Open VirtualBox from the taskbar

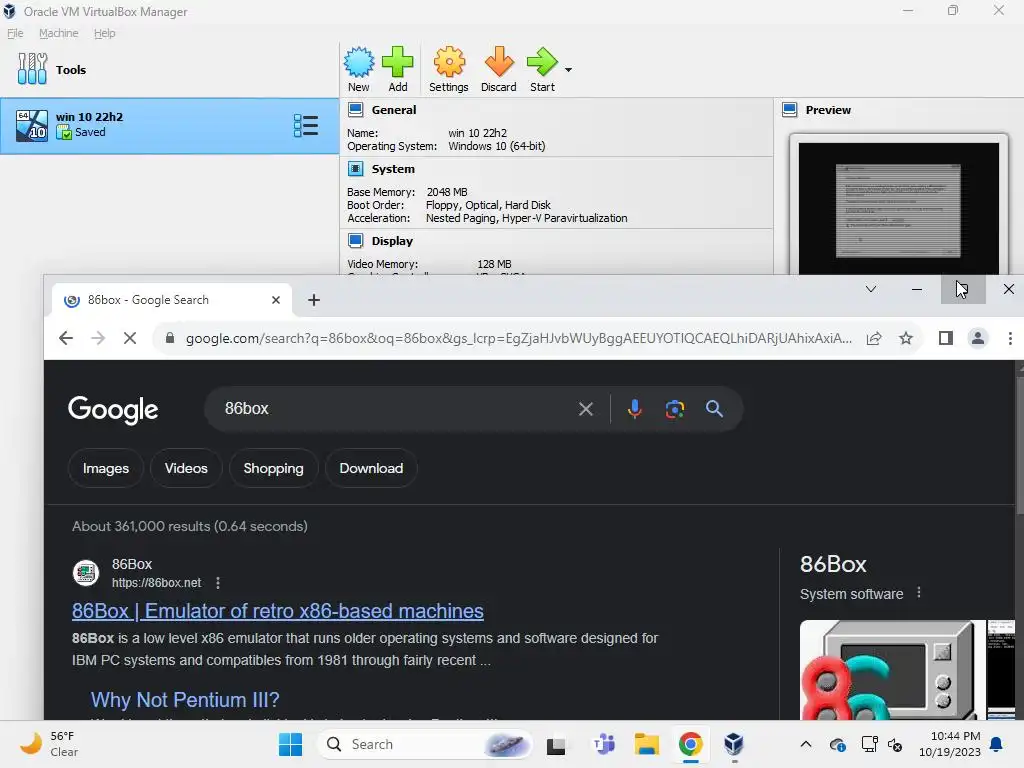(x=734, y=744)
